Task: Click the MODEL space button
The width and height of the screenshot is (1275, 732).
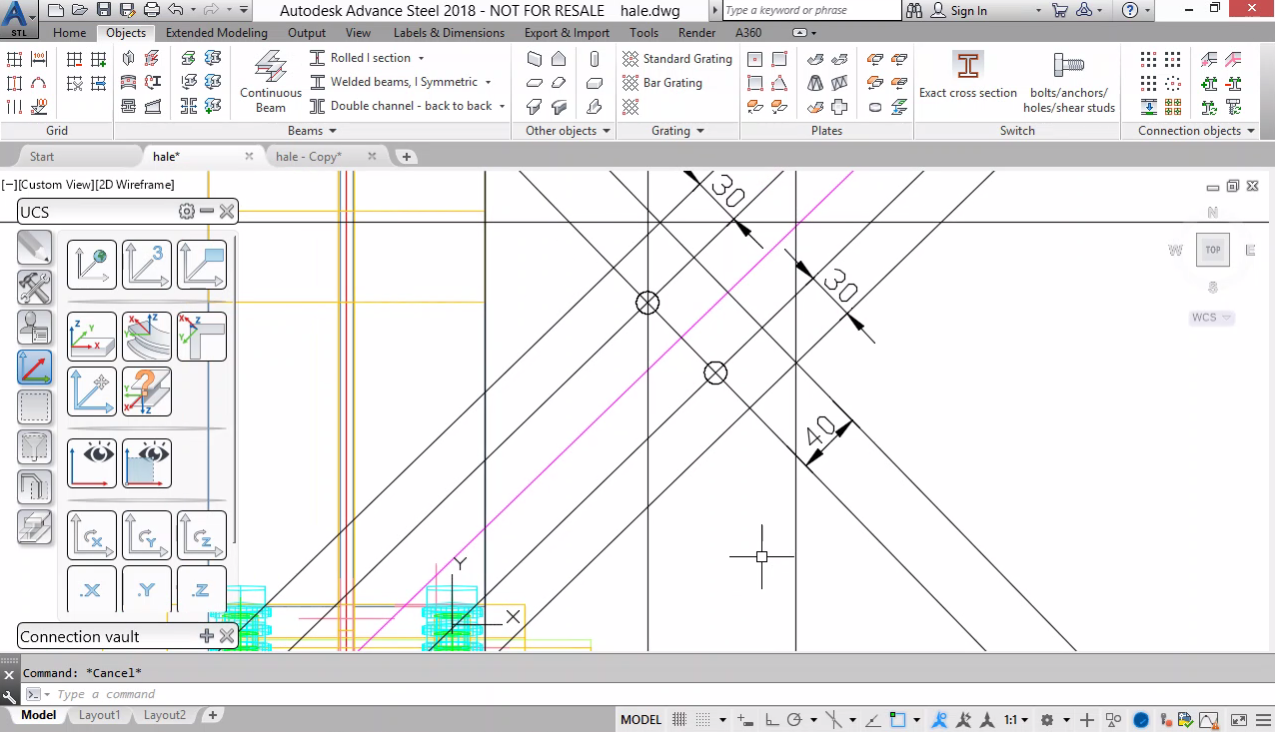Action: 641,720
